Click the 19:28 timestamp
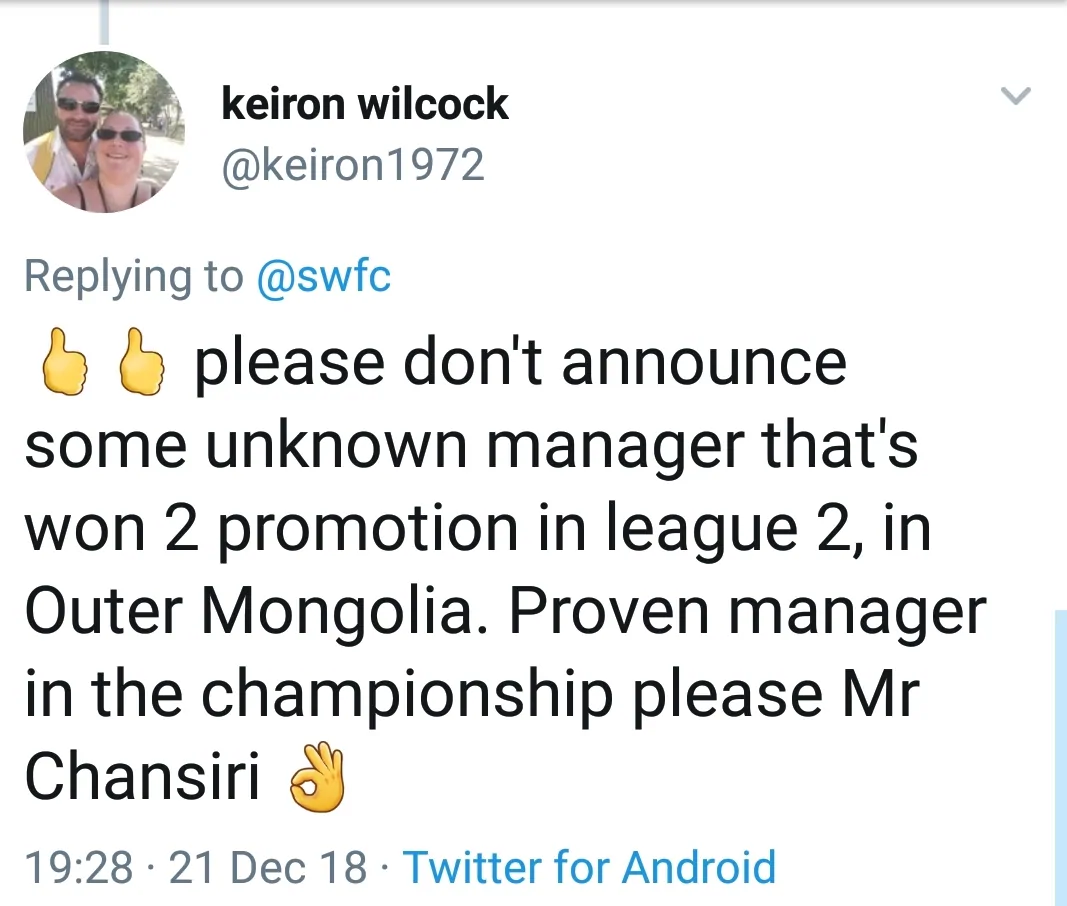Viewport: 1067px width, 906px height. tap(78, 867)
